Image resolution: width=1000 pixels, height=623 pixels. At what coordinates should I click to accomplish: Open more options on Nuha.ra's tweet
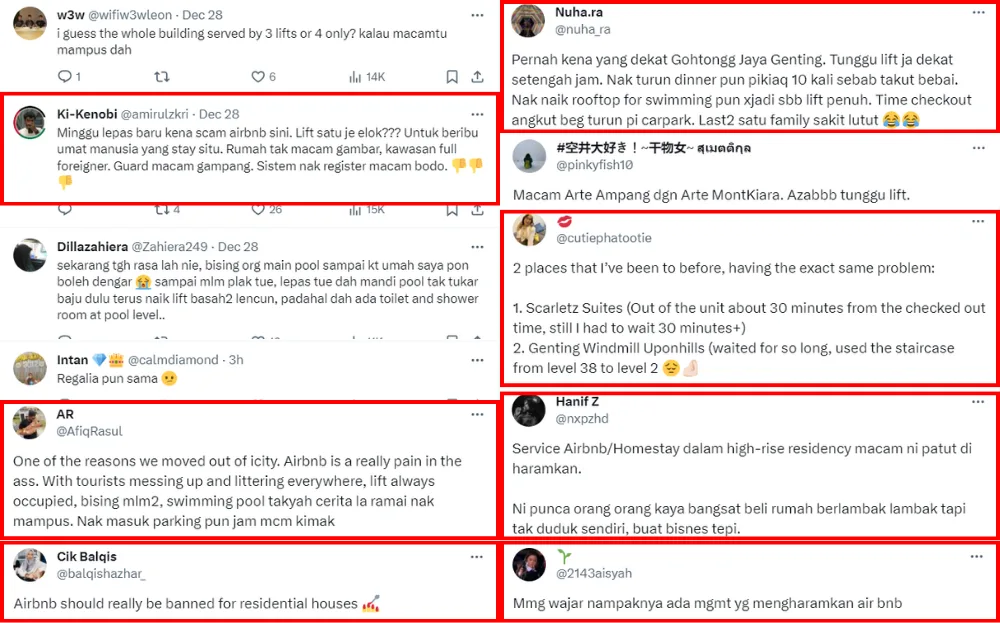977,12
